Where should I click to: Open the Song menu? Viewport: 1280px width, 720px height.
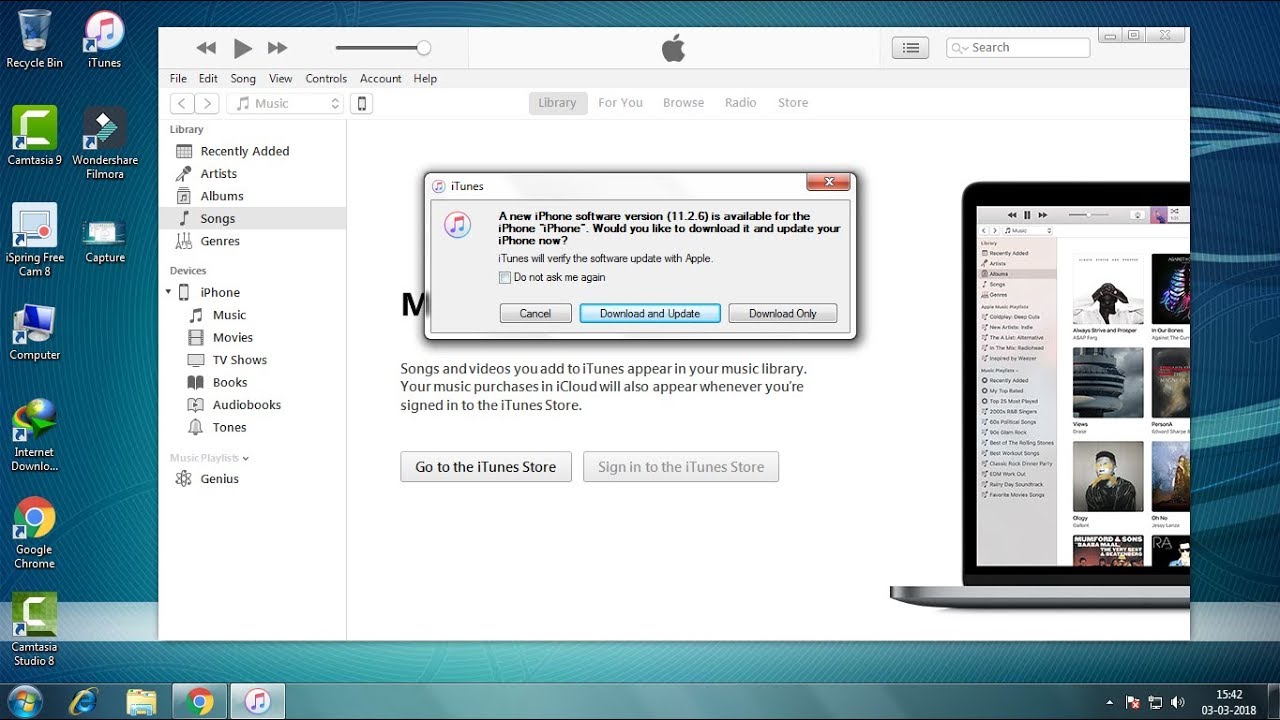coord(243,78)
